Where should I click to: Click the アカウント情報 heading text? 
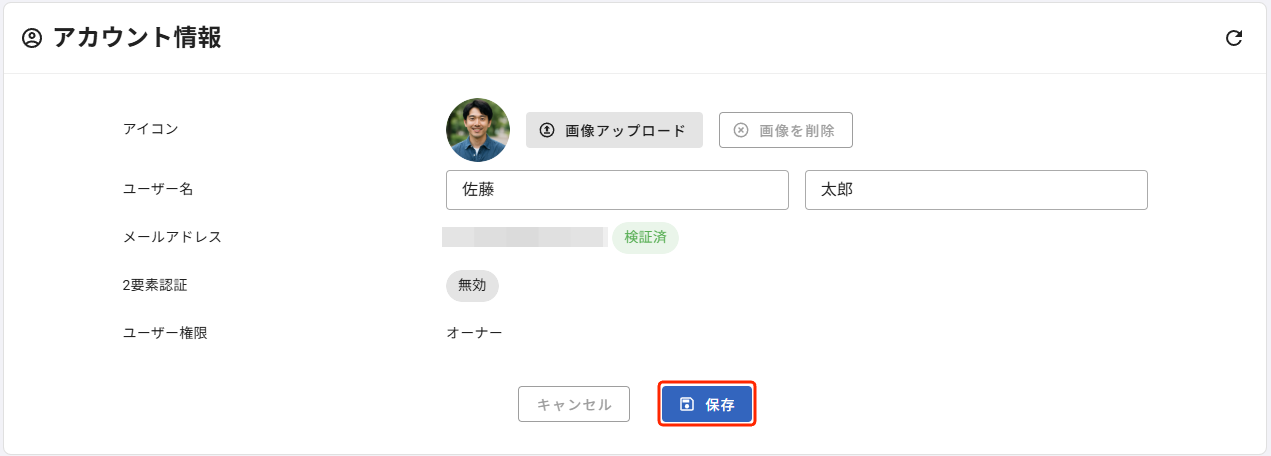(137, 38)
